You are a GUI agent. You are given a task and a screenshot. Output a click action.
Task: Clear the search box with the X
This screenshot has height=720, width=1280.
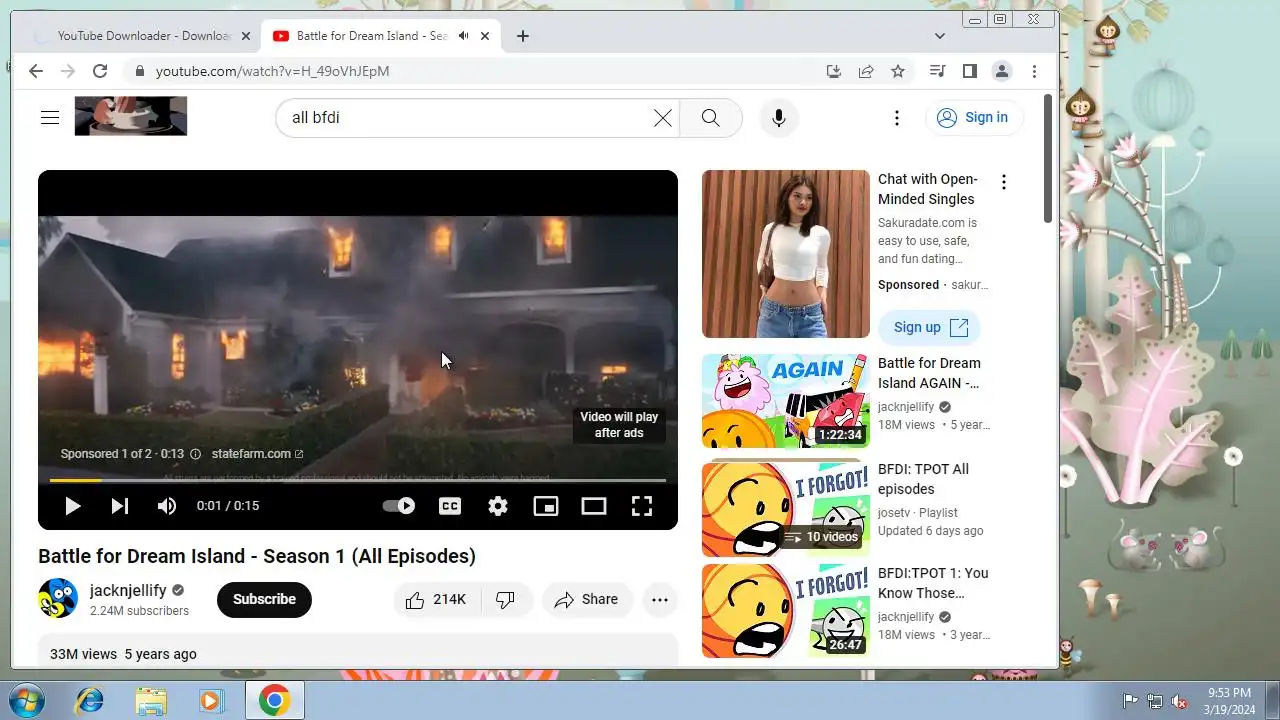tap(662, 118)
